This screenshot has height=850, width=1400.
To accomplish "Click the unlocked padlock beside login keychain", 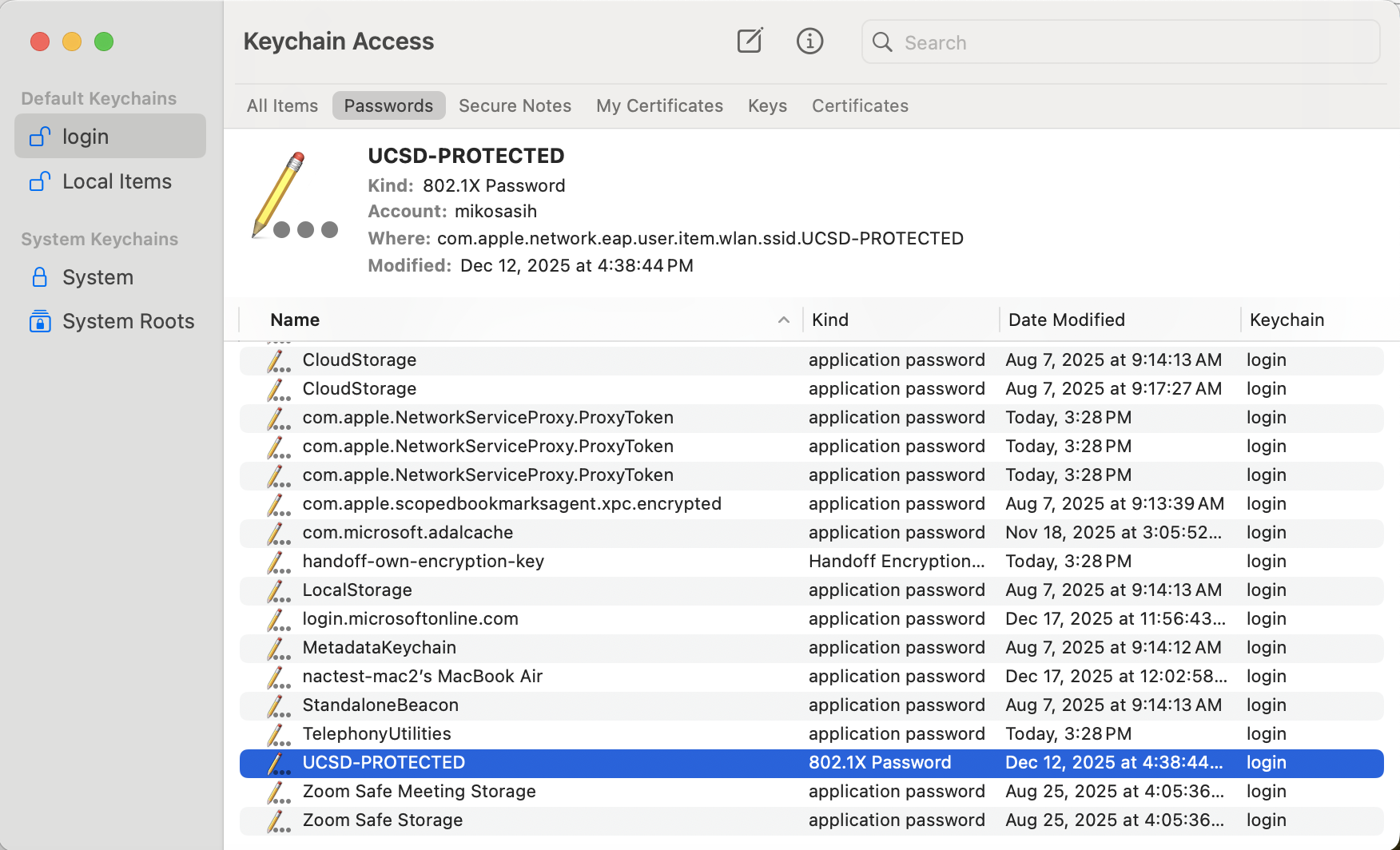I will (39, 136).
